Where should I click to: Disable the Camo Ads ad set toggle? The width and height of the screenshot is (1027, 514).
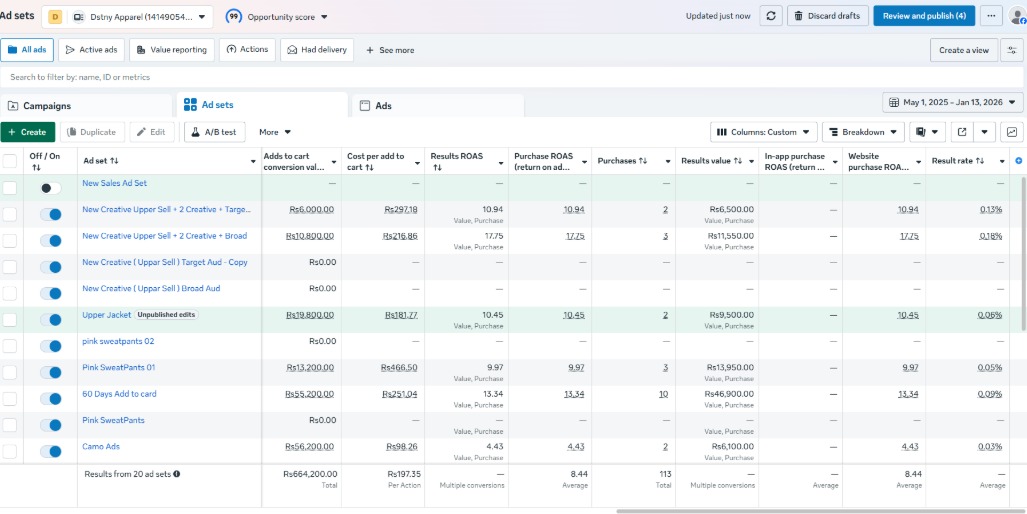[x=50, y=451]
